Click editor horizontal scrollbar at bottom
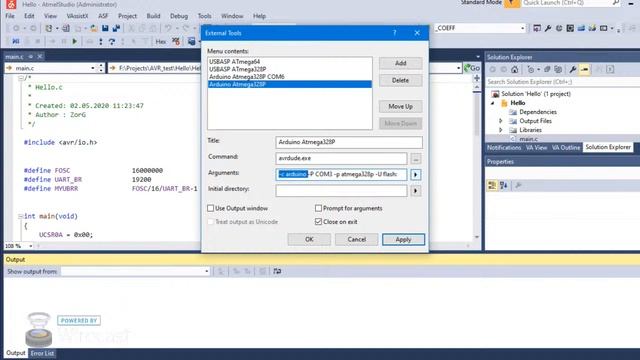 coord(253,246)
